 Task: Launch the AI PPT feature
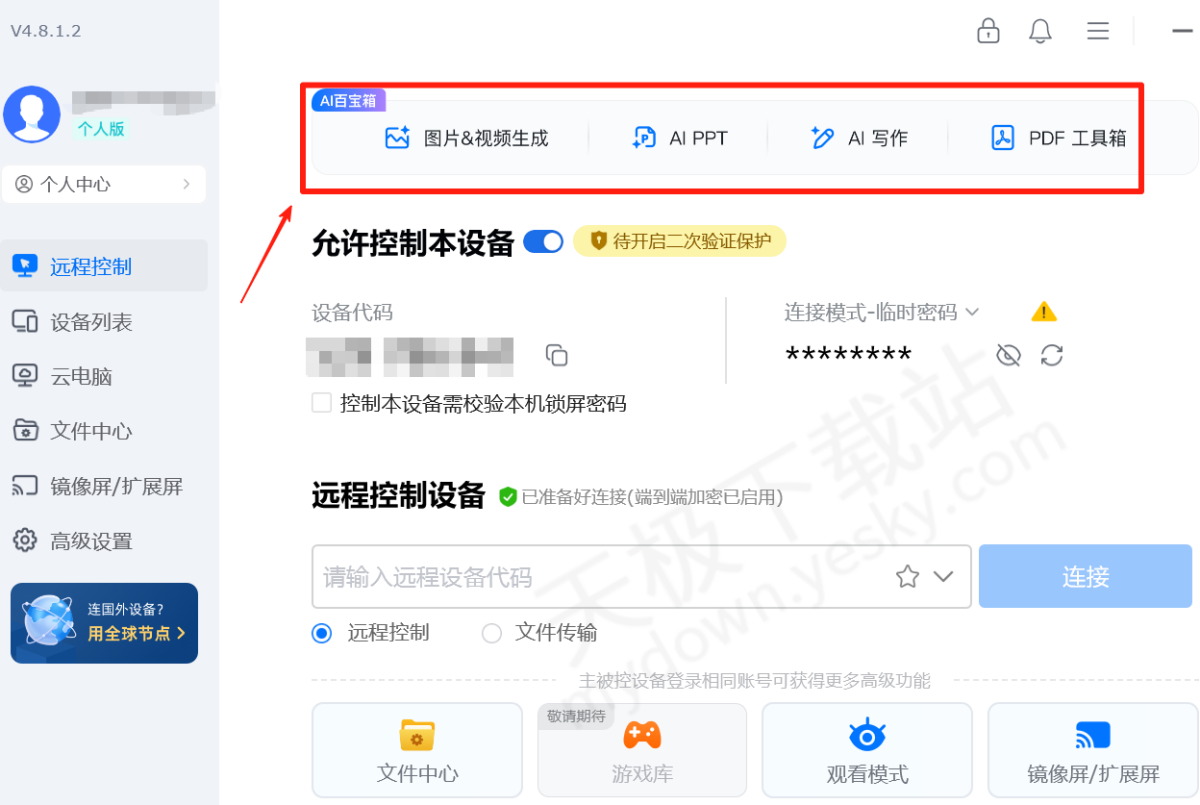pyautogui.click(x=679, y=138)
